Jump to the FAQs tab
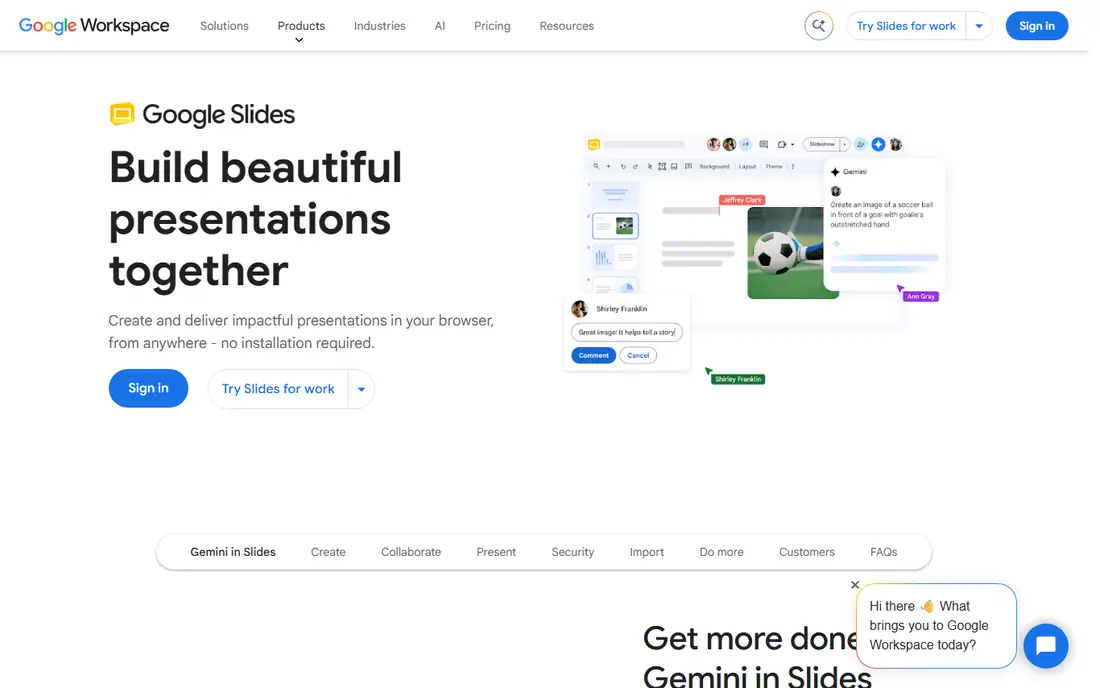Screen dimensions: 1100x688 883,552
